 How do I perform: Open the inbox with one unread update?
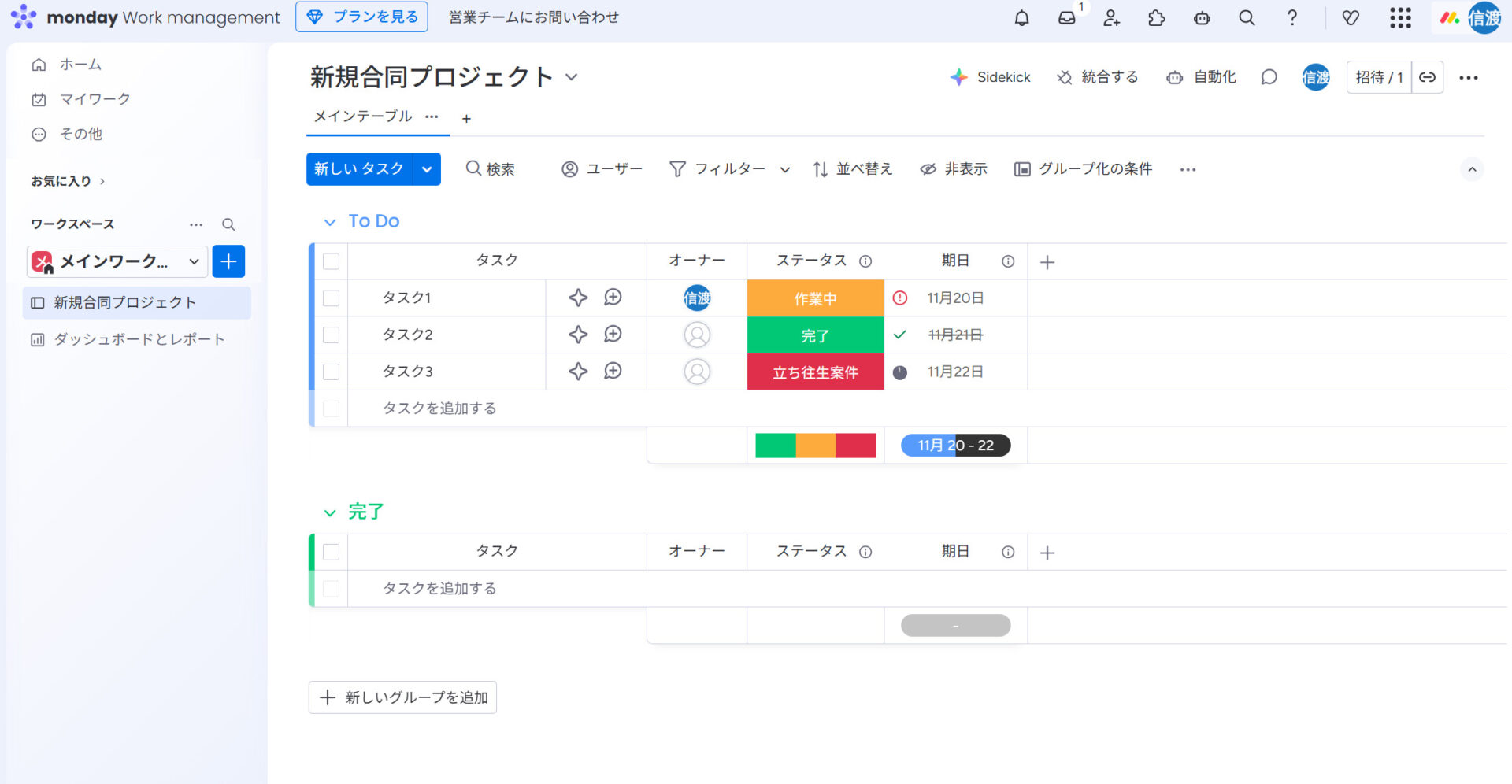(x=1067, y=17)
